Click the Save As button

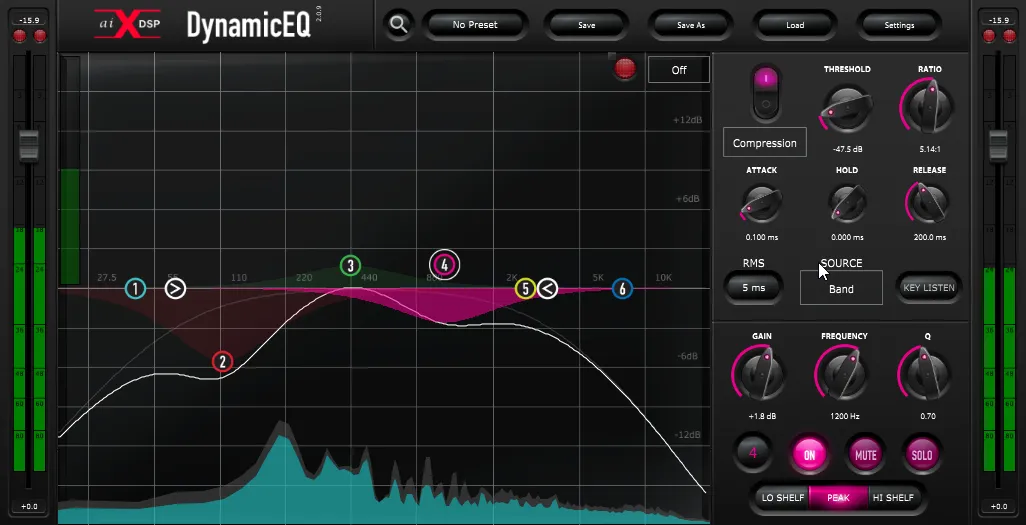tap(691, 25)
